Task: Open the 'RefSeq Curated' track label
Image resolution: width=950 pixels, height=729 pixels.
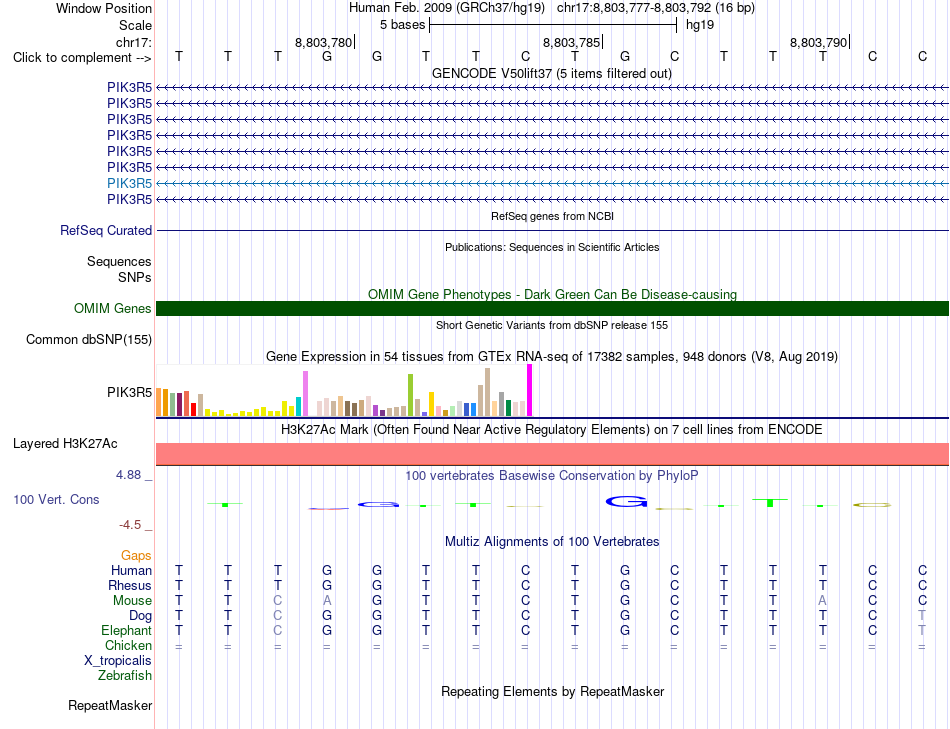Action: click(105, 230)
